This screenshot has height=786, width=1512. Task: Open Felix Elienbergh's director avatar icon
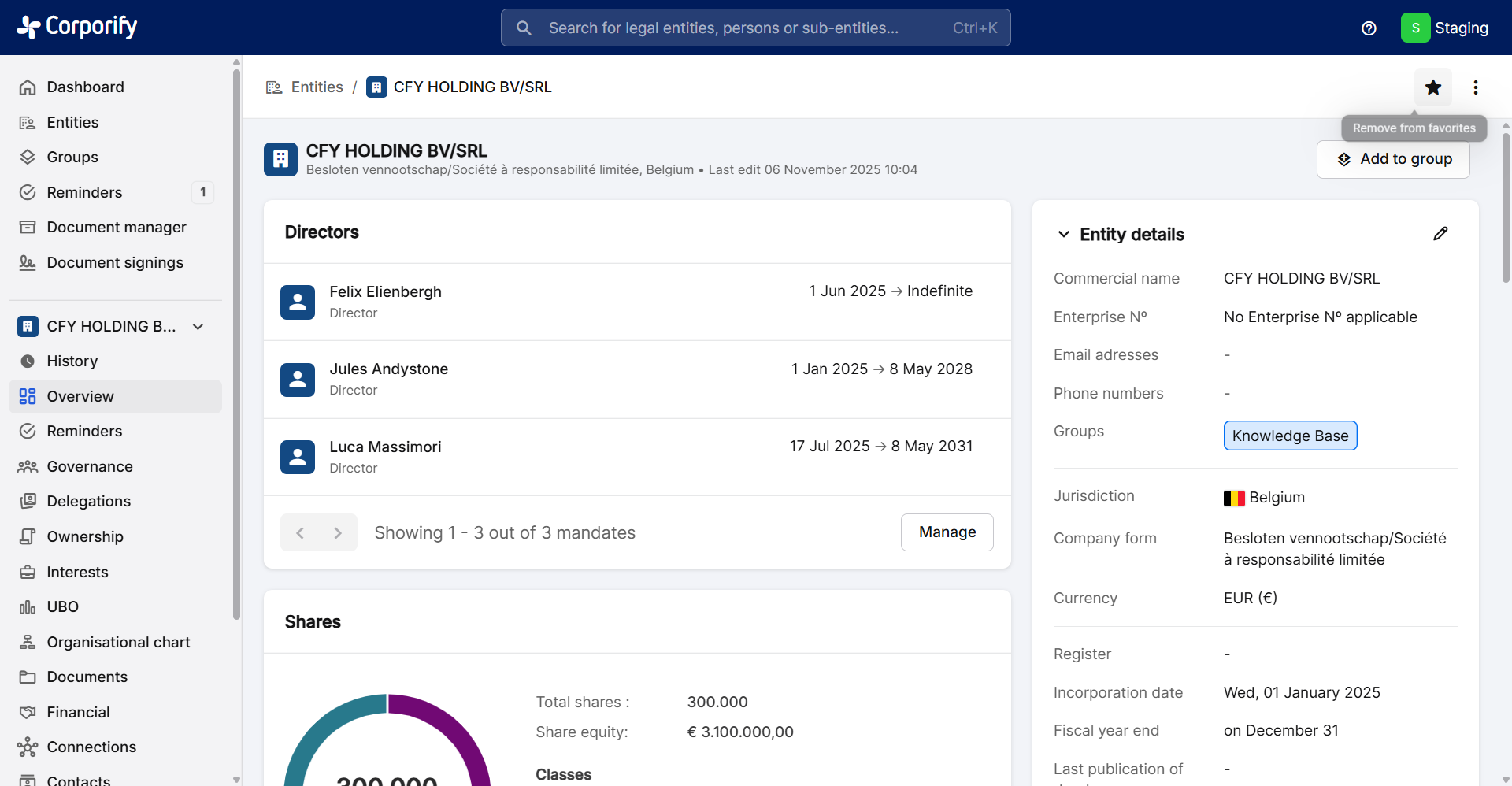[x=298, y=302]
